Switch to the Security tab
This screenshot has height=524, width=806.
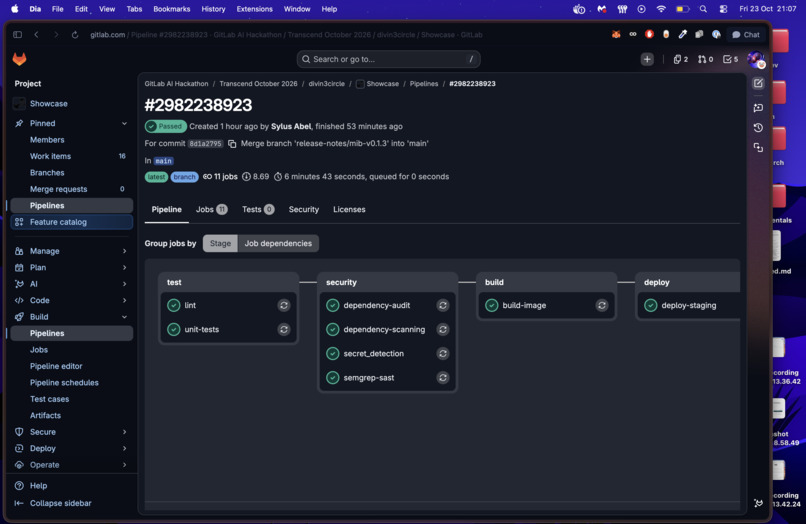[x=304, y=209]
